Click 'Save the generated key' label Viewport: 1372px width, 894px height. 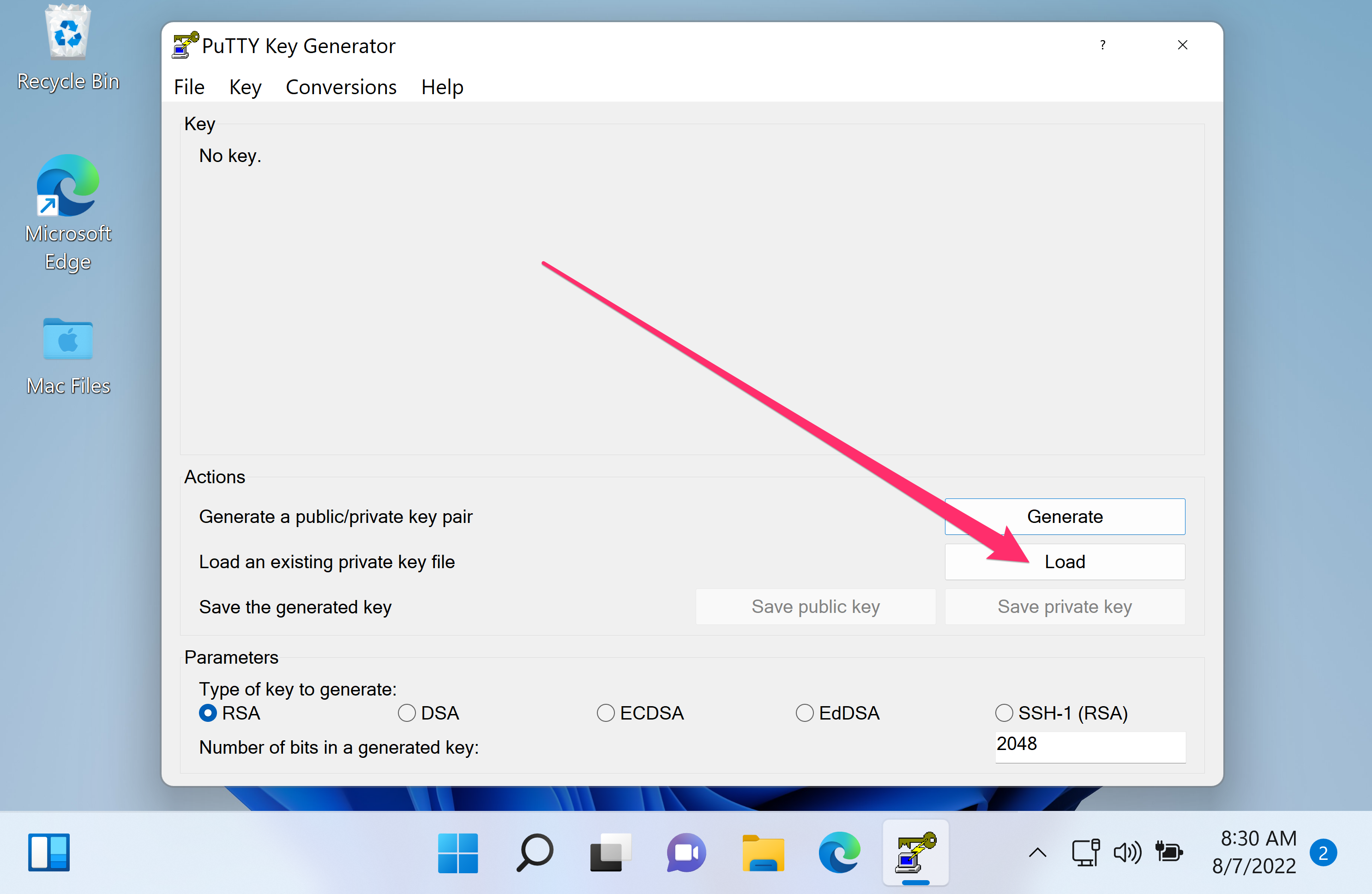[295, 607]
